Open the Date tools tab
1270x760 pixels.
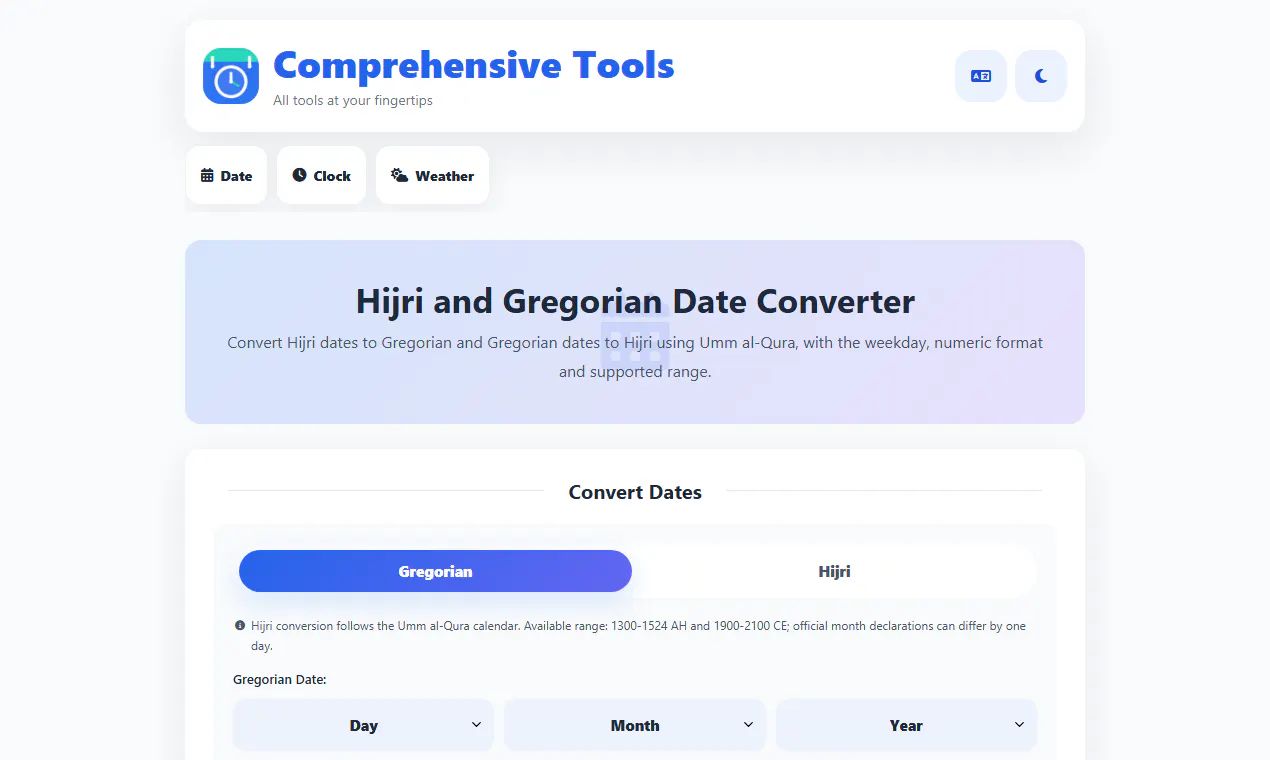226,175
